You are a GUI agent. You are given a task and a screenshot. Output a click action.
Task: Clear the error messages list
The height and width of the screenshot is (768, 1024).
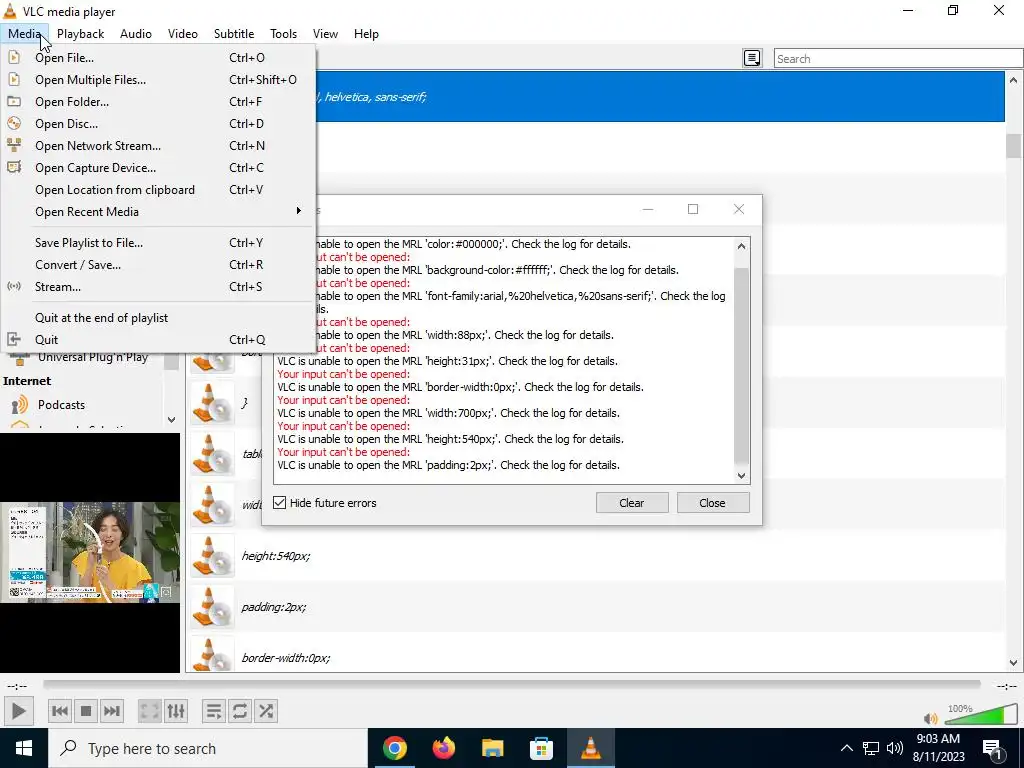pos(632,502)
